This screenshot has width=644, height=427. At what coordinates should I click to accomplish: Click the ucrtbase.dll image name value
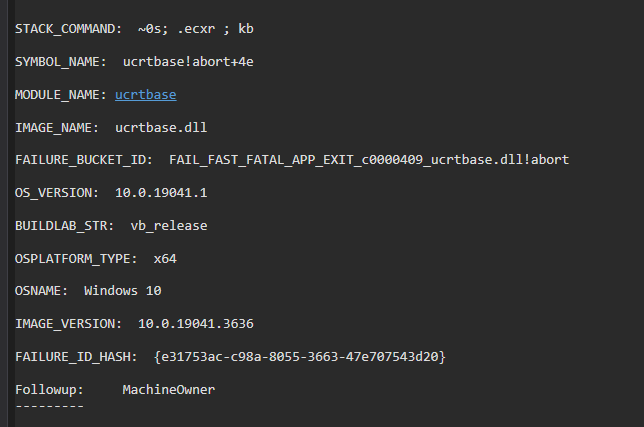click(161, 127)
